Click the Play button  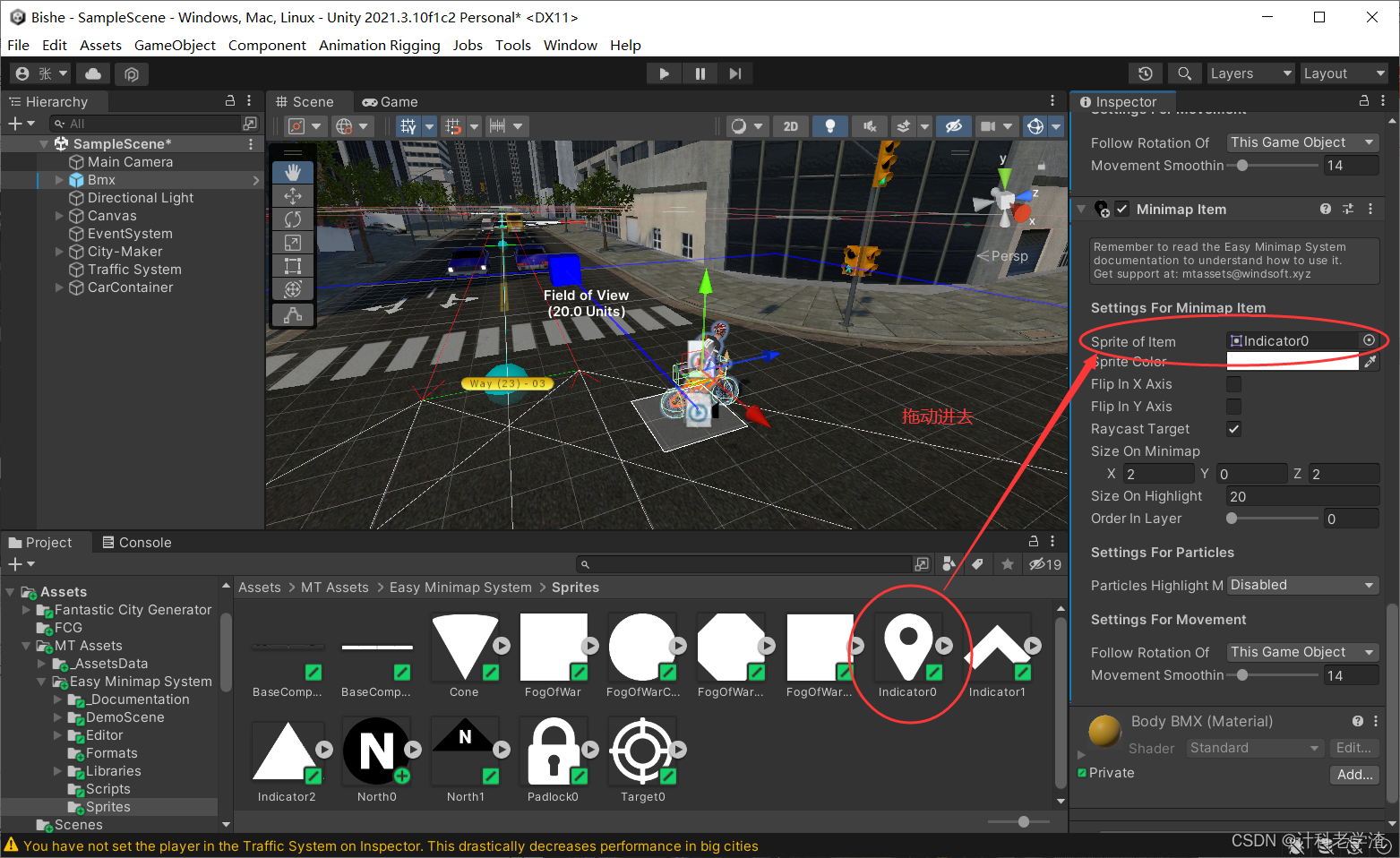coord(664,73)
